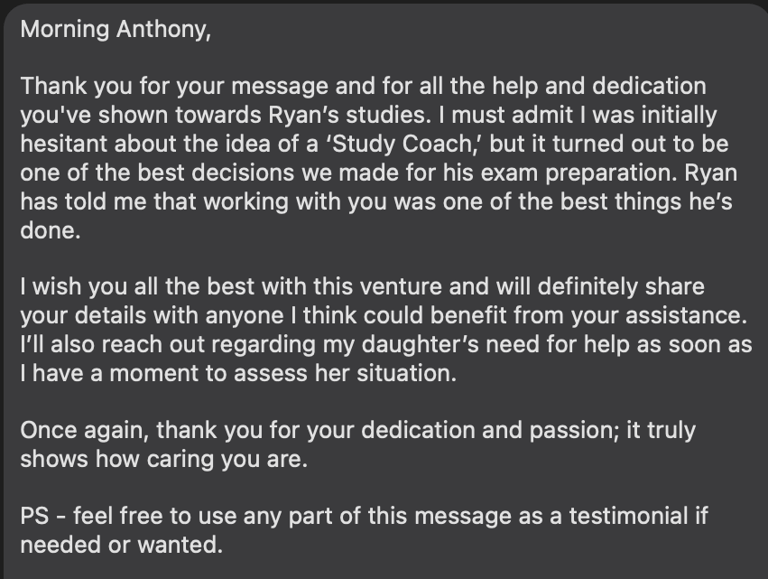Click the words 'assess her situation.'
The width and height of the screenshot is (768, 579).
tap(345, 373)
